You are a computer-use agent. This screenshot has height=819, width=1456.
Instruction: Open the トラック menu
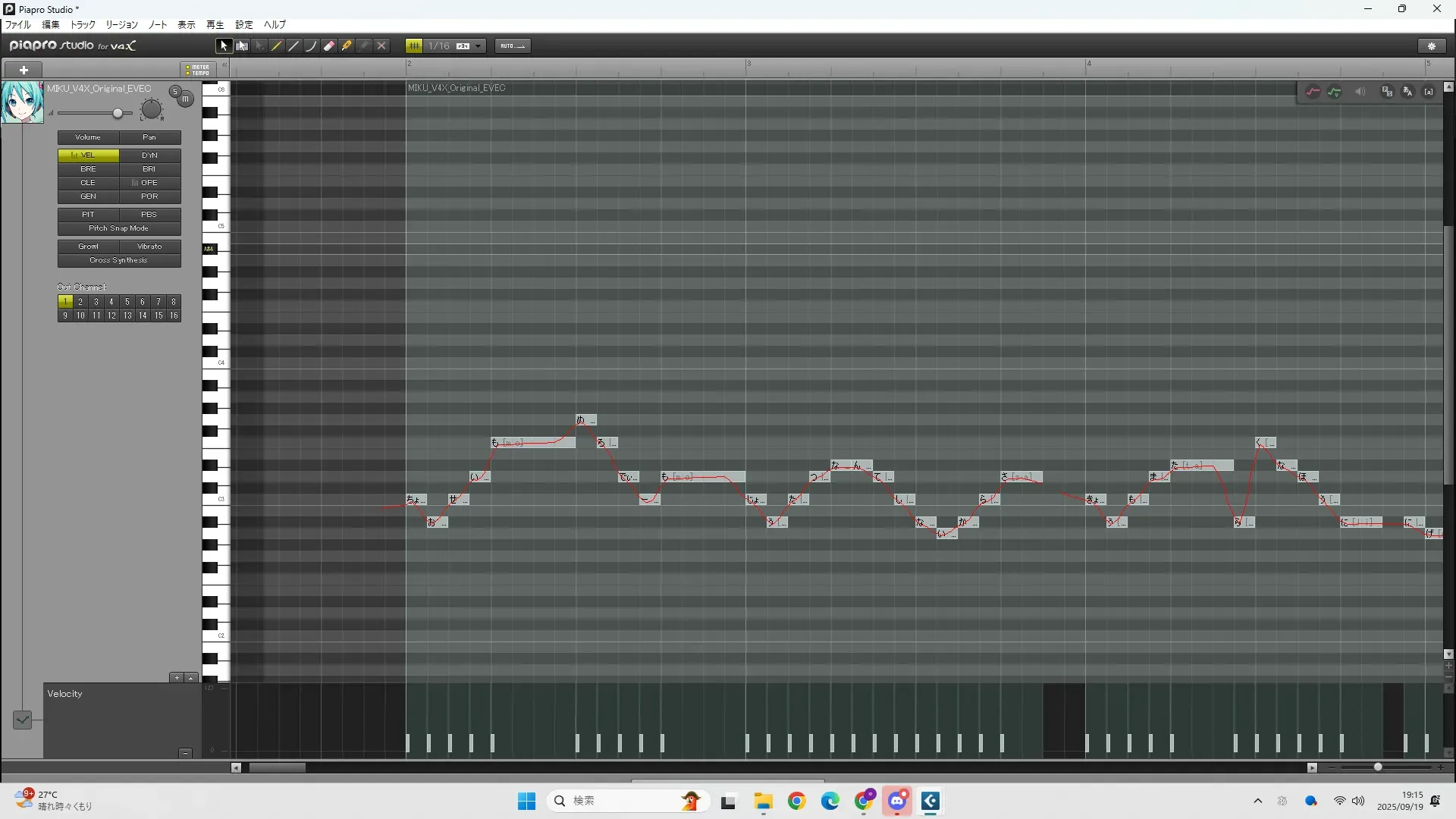coord(83,25)
